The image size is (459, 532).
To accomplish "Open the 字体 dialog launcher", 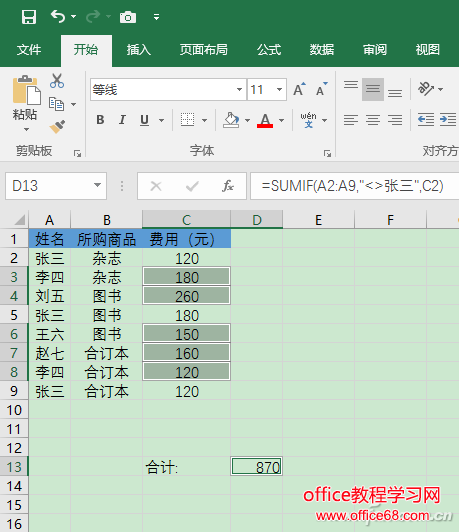I will 327,154.
